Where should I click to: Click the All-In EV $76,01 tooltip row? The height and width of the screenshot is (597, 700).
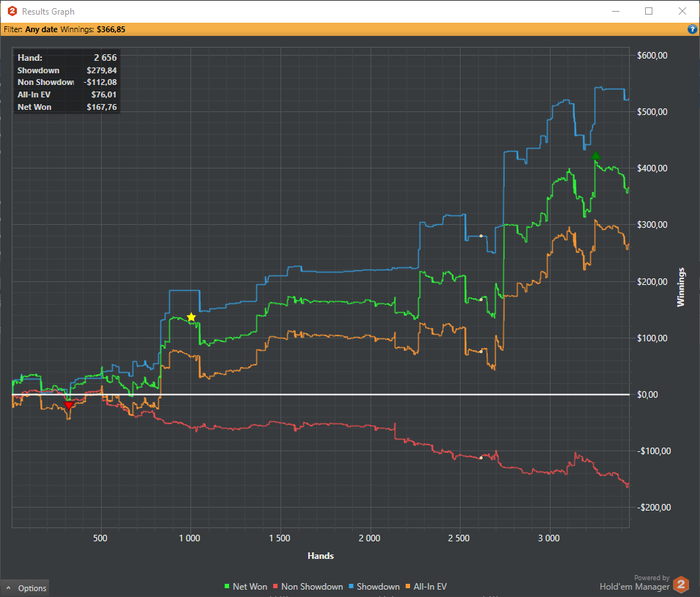pyautogui.click(x=67, y=95)
